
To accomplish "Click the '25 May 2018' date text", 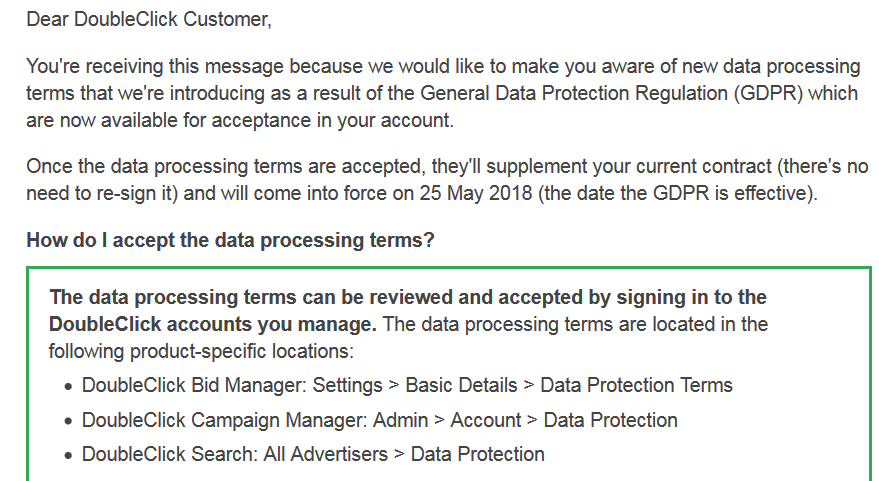I will [x=475, y=193].
